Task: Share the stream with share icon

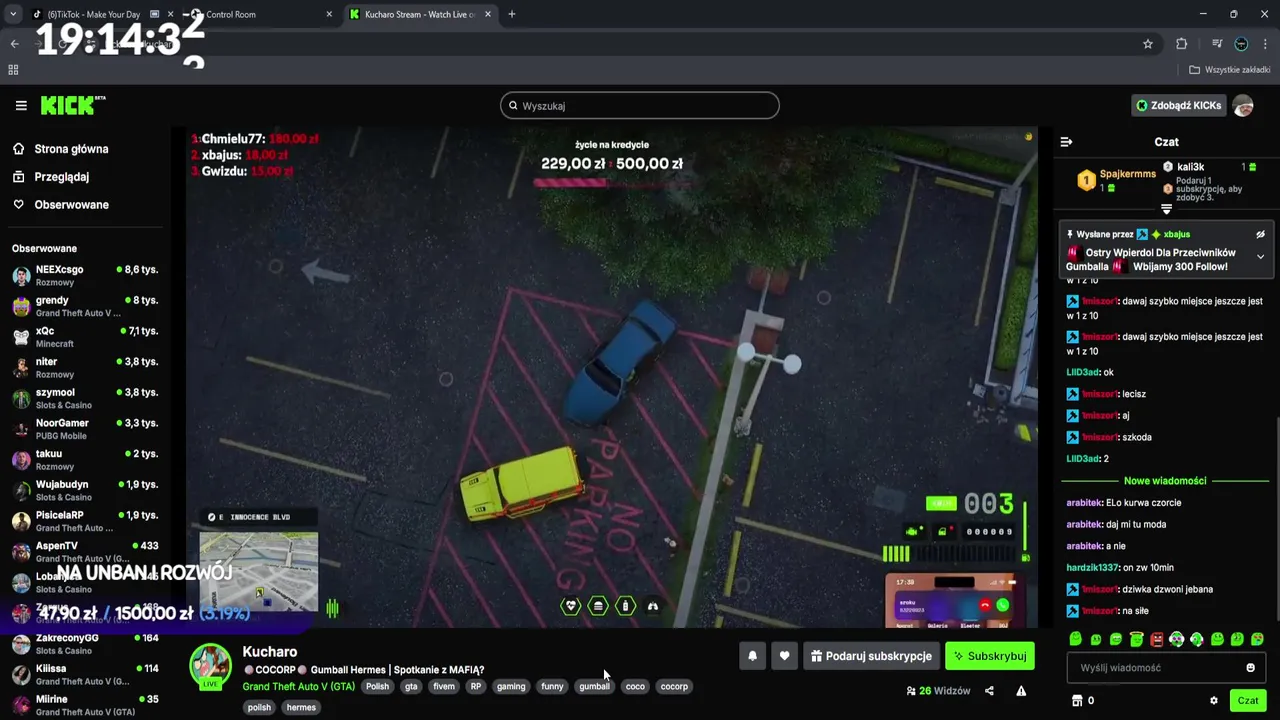Action: pos(989,691)
